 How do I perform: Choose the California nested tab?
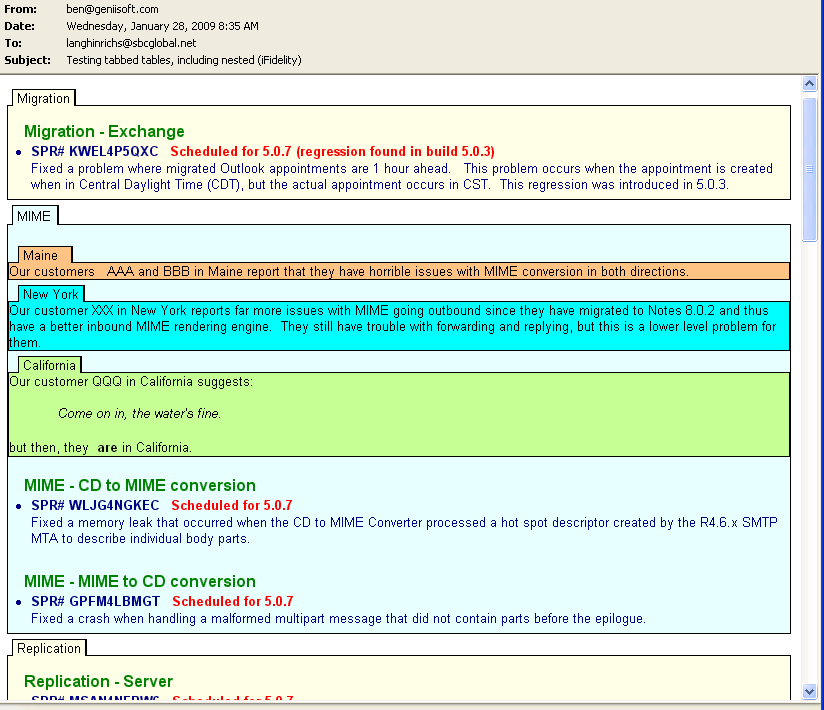coord(50,365)
